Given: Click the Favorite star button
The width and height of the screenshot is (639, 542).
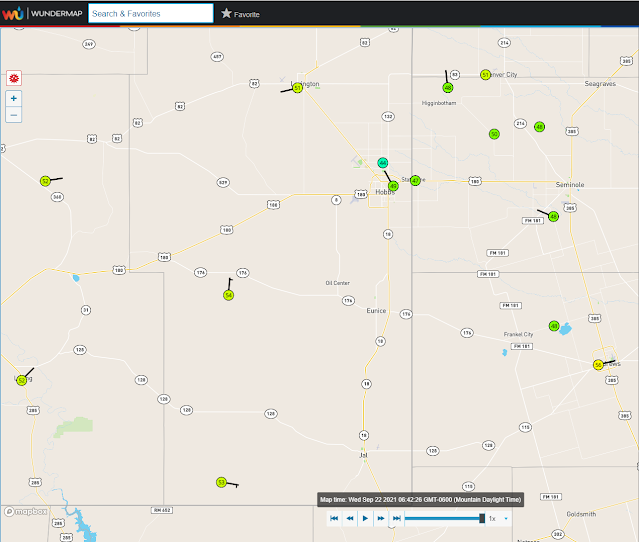Looking at the screenshot, I should pos(240,14).
